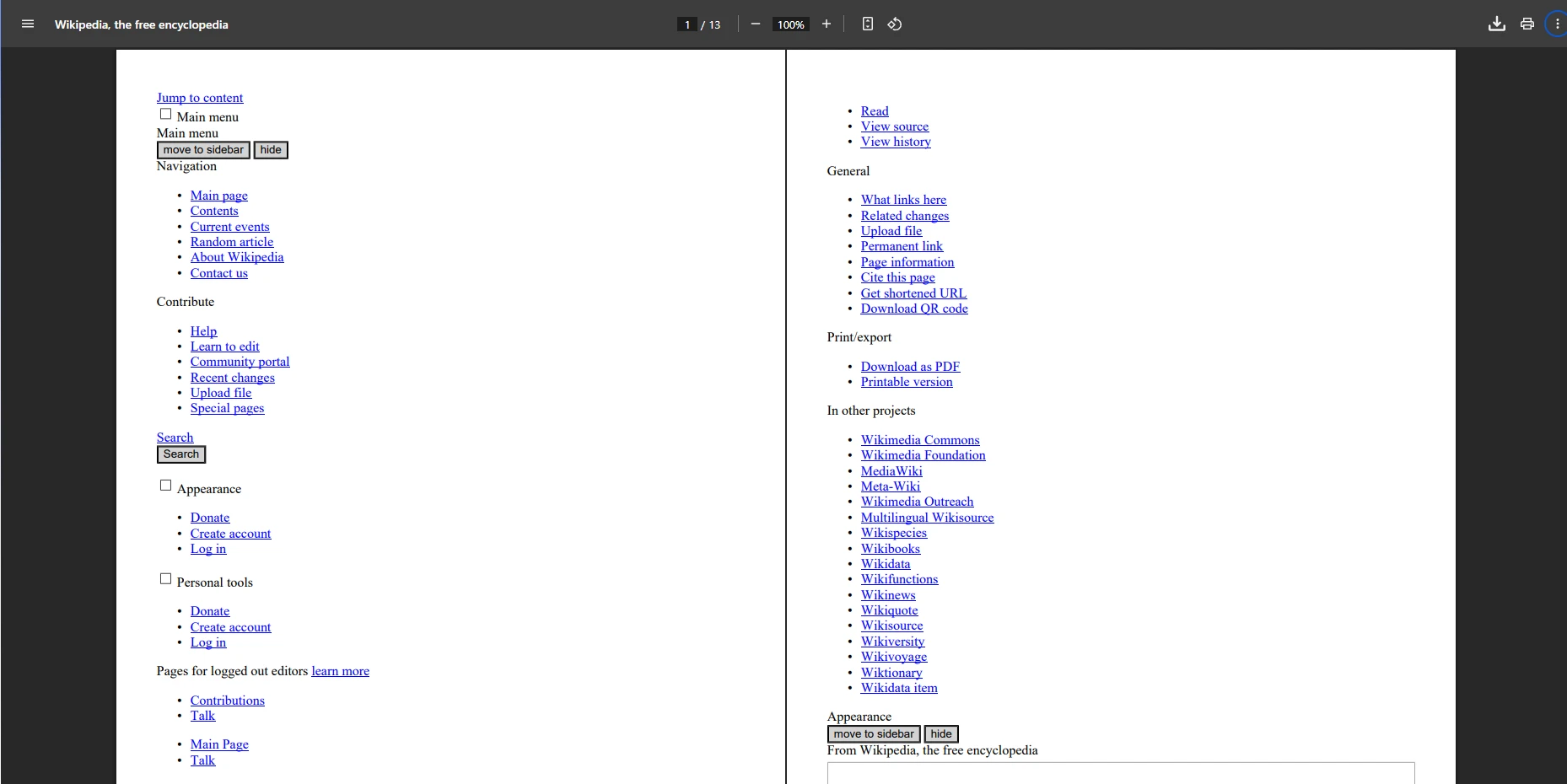Image resolution: width=1567 pixels, height=784 pixels.
Task: Open the Wikimedia Commons link
Action: 920,440
